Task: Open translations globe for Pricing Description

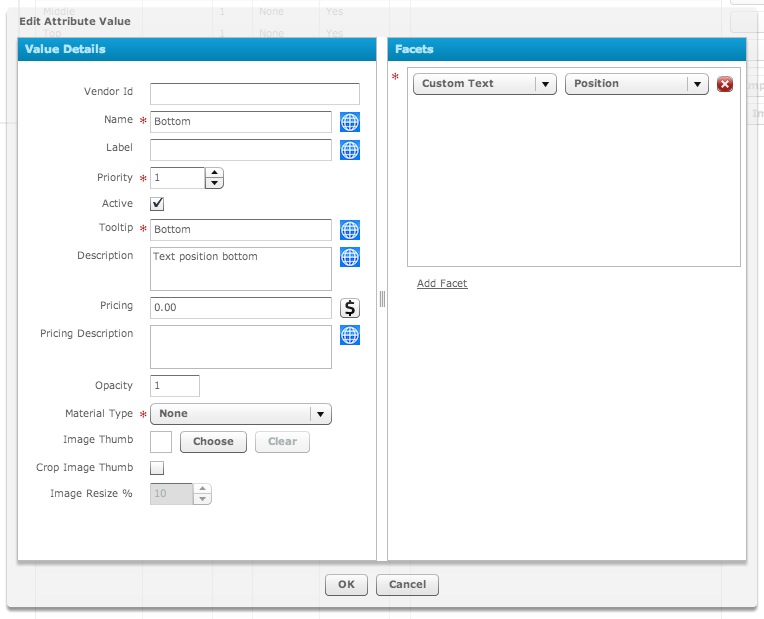Action: tap(350, 335)
